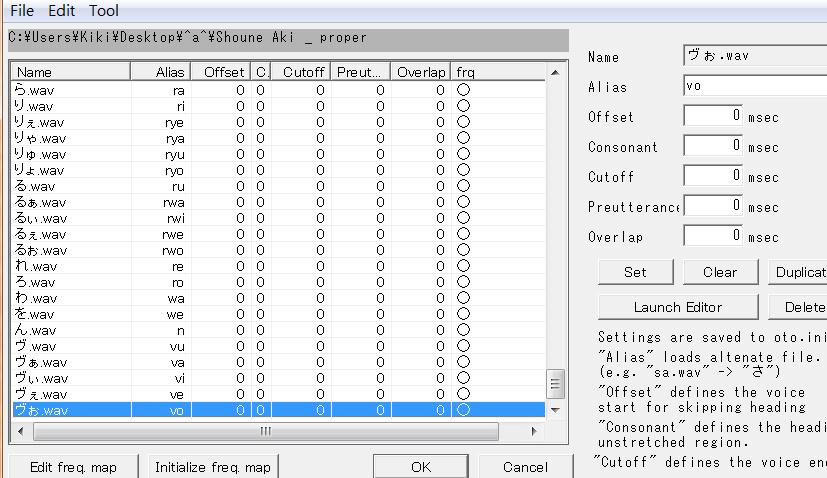Image resolution: width=827 pixels, height=478 pixels.
Task: Click the Consonant msec field
Action: pyautogui.click(x=713, y=145)
